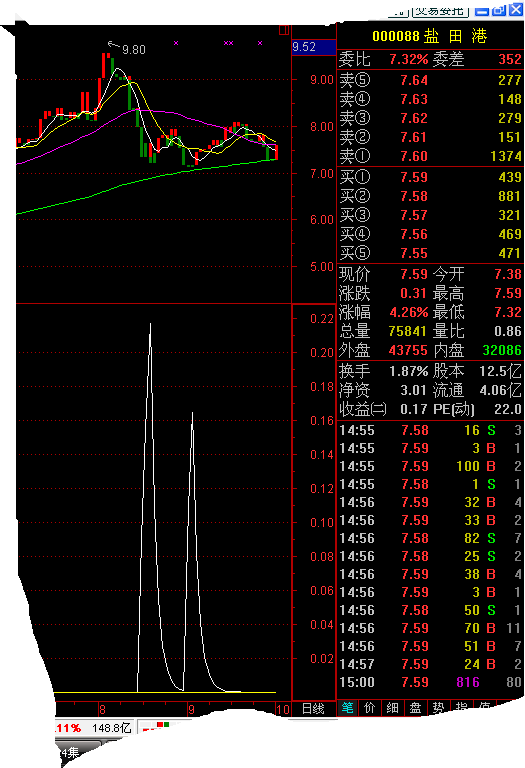Click the 买③ bid price 7.57
Screen dimensions: 525x768
click(414, 216)
